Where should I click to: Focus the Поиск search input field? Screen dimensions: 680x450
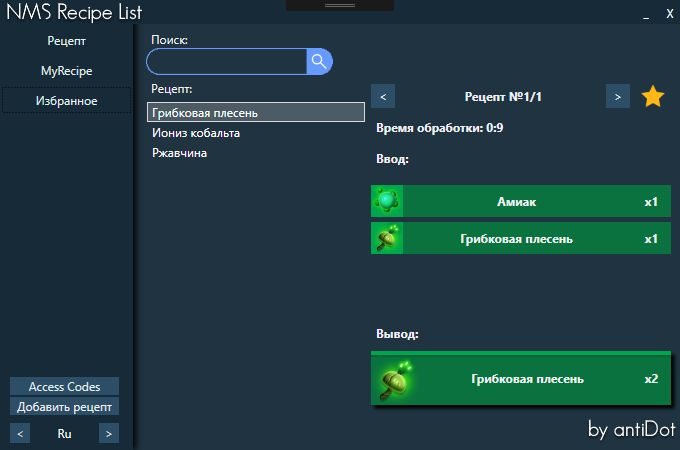pos(227,62)
